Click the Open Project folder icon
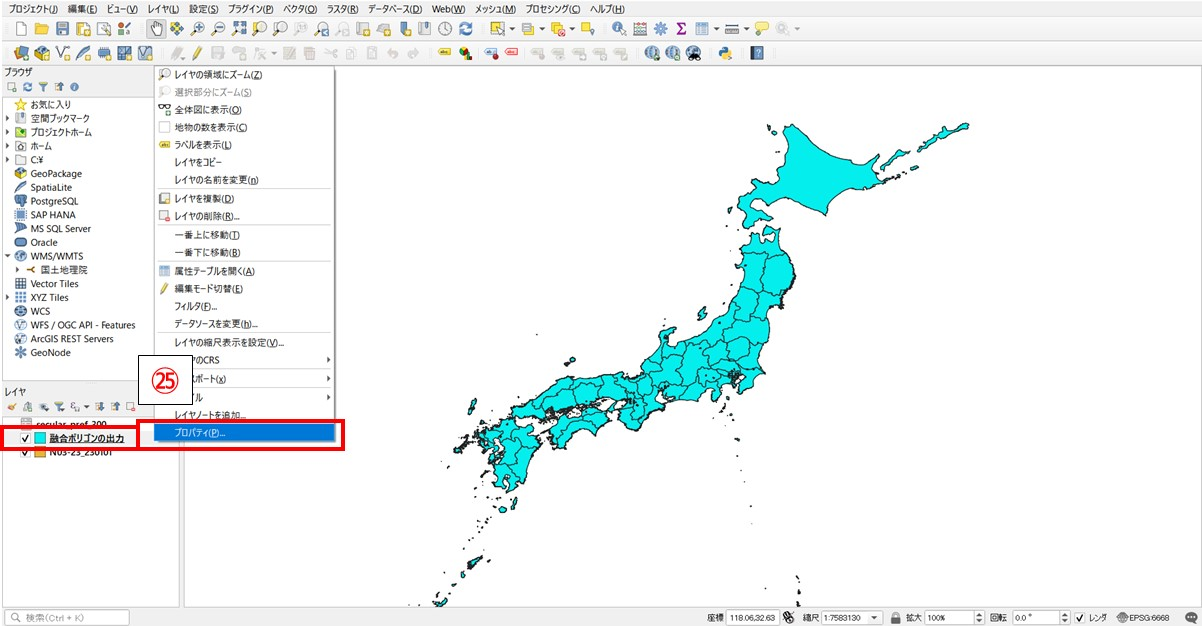This screenshot has height=626, width=1202. tap(41, 29)
